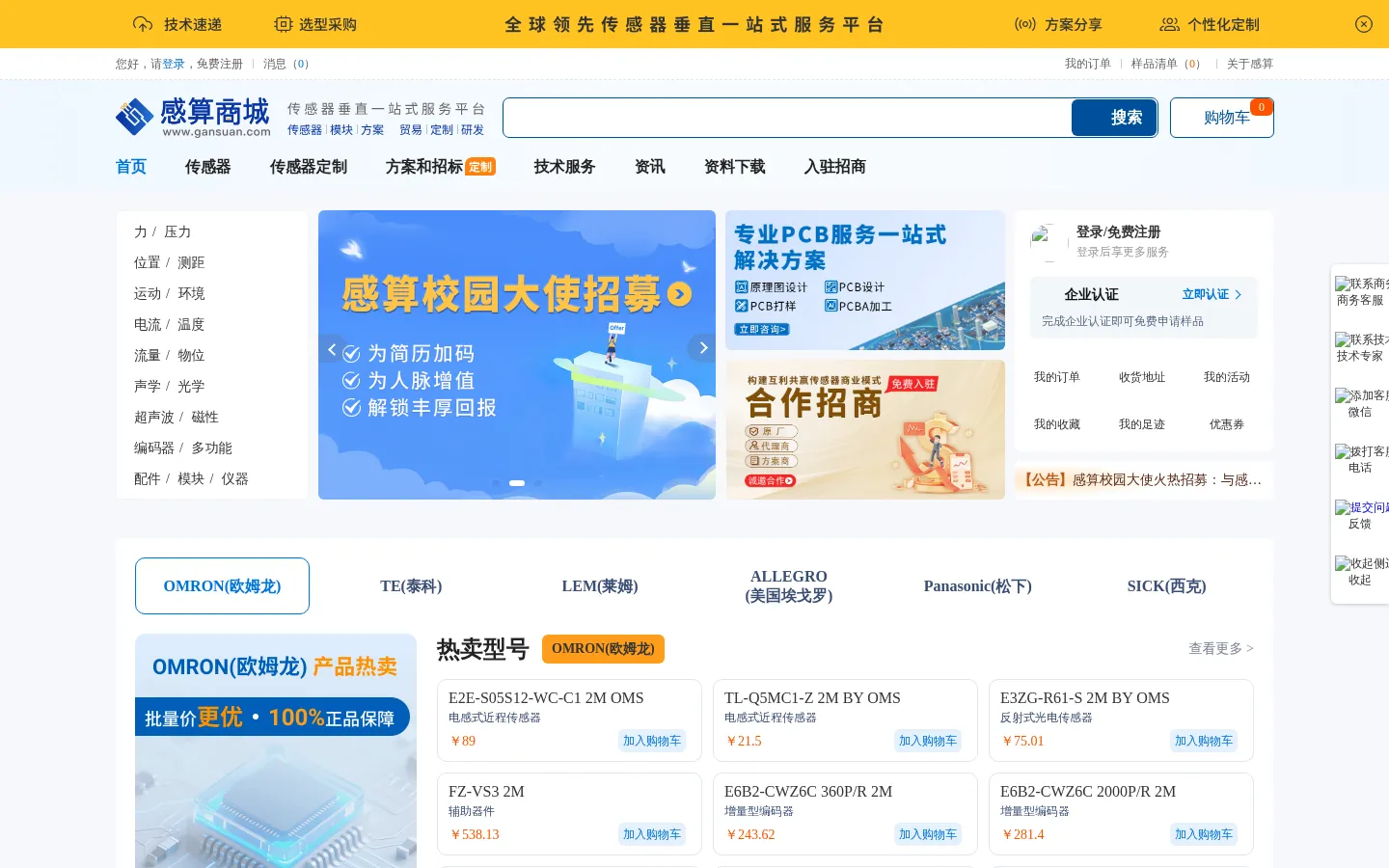
Task: Add E2E-S05S12-WC-C1 2M OMS to cart
Action: [652, 741]
